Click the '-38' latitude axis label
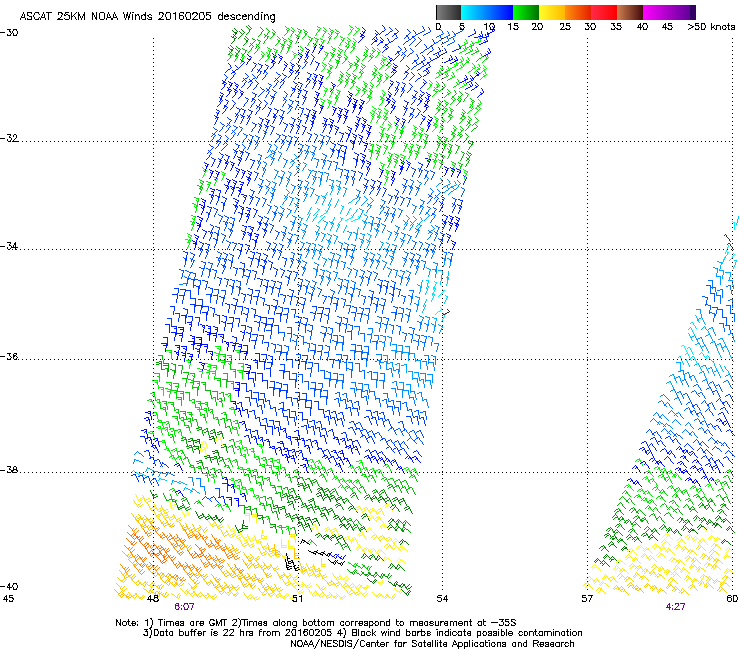The height and width of the screenshot is (650, 740). [9, 470]
